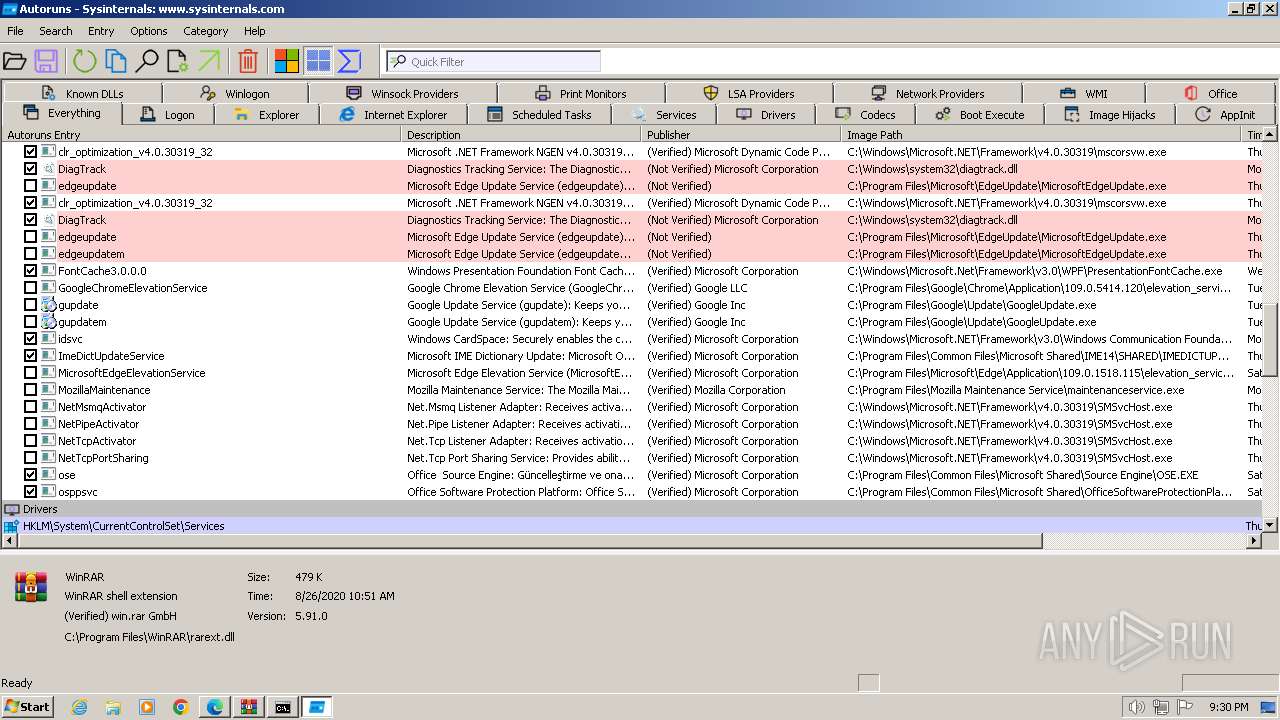Disable the ImeDictUpdateService checkbox

coord(30,356)
